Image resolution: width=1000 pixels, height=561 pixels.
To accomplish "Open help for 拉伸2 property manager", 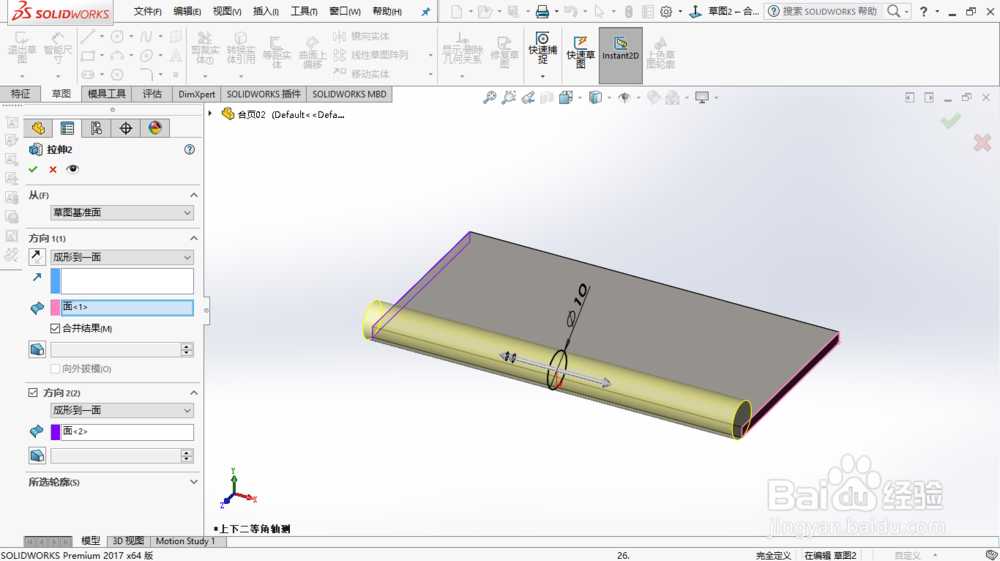I will [x=189, y=150].
